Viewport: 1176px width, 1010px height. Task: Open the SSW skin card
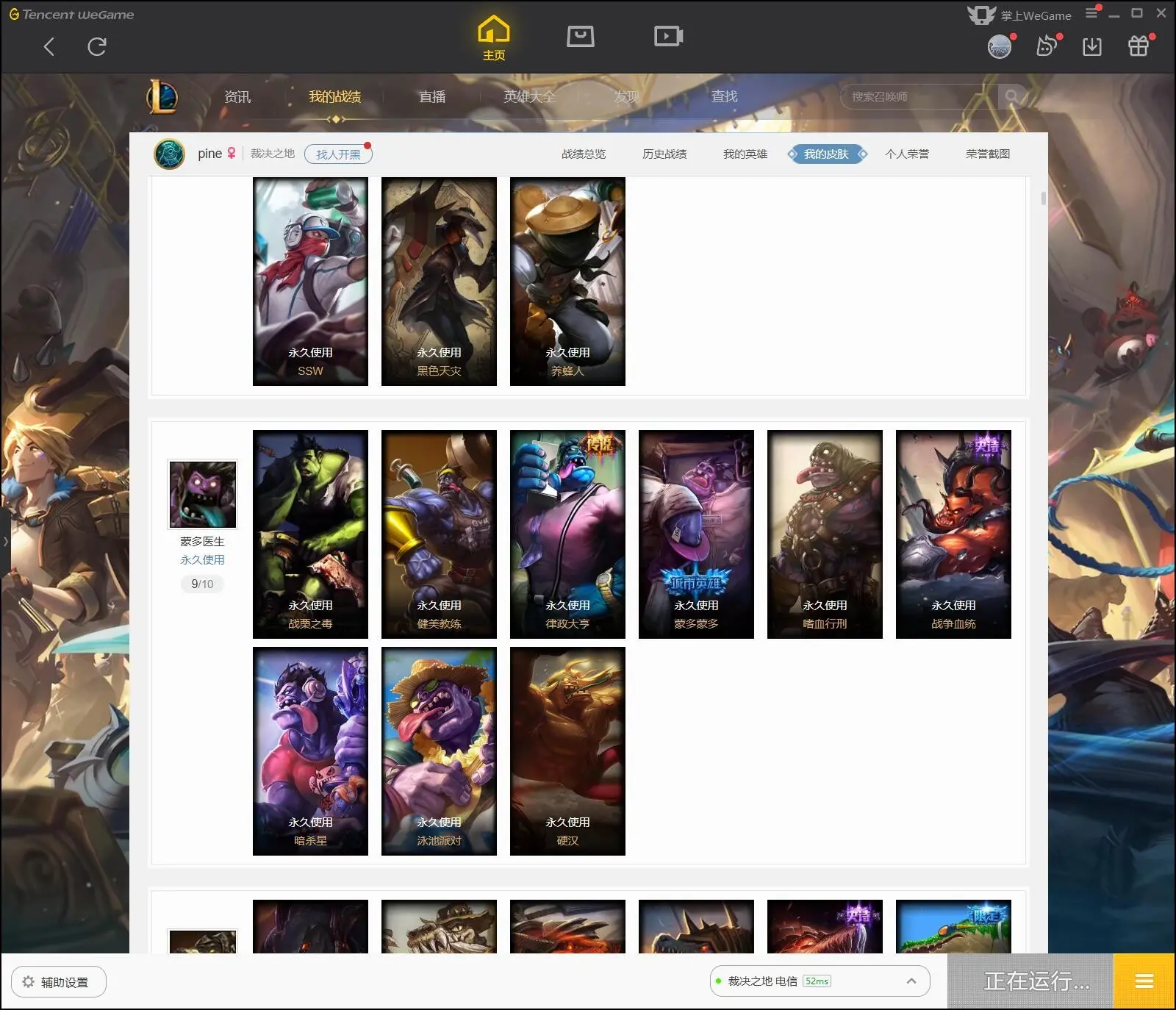click(310, 282)
